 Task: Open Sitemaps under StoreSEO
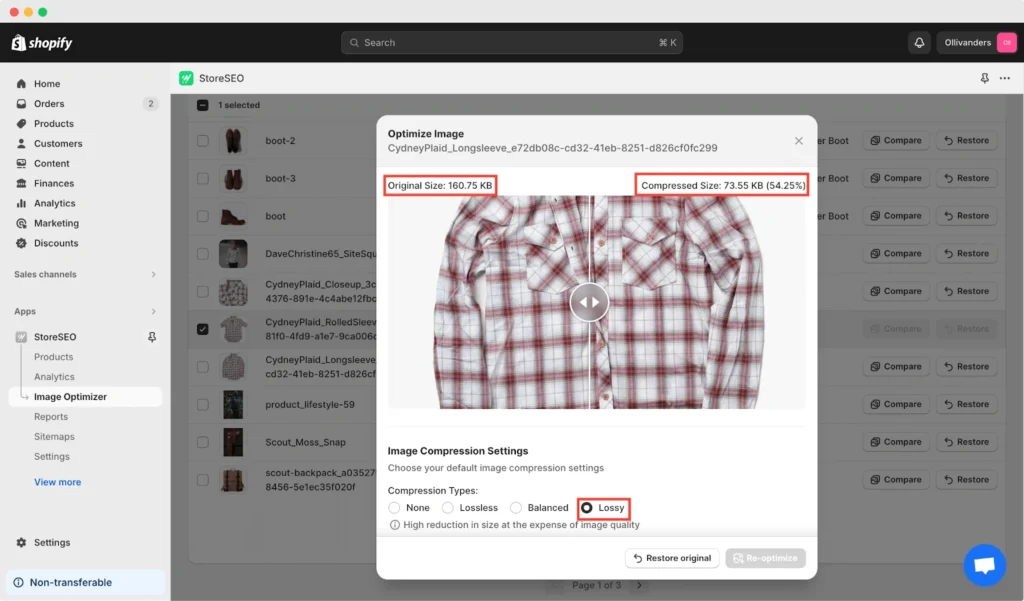(x=53, y=436)
